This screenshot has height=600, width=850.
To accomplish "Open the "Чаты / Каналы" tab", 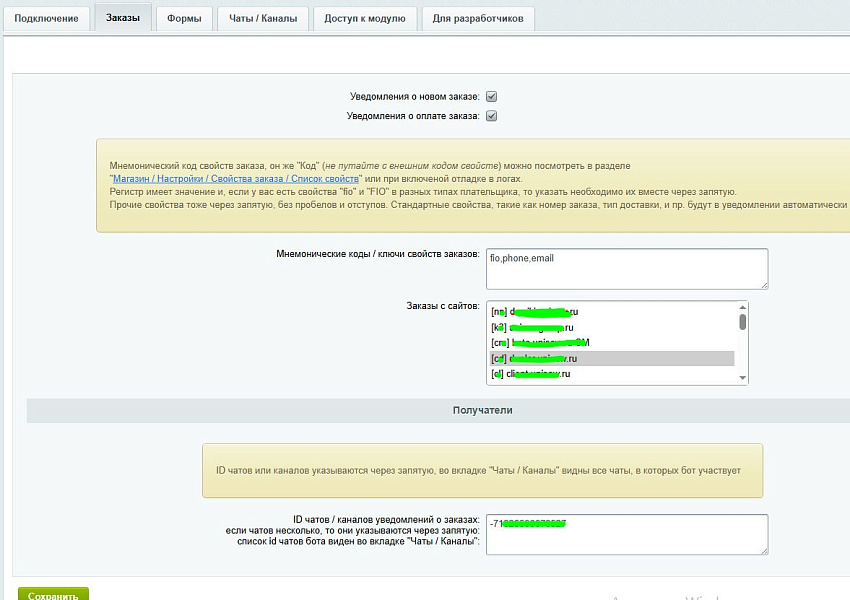I will 263,19.
